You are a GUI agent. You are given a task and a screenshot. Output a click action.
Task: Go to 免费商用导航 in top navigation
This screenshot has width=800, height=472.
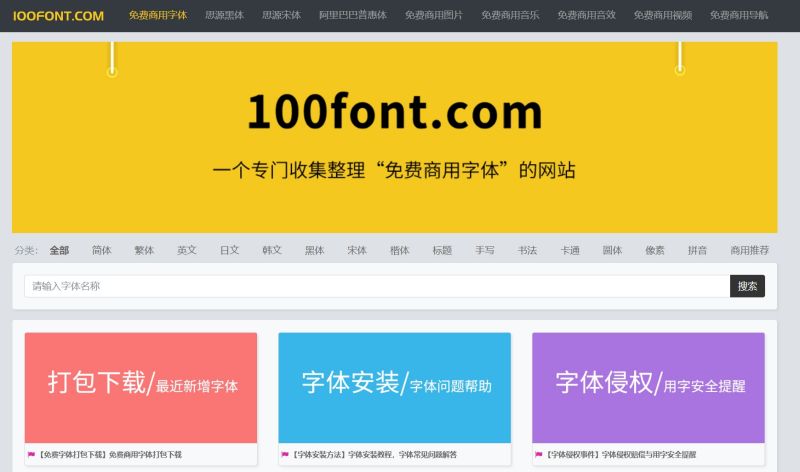(739, 15)
